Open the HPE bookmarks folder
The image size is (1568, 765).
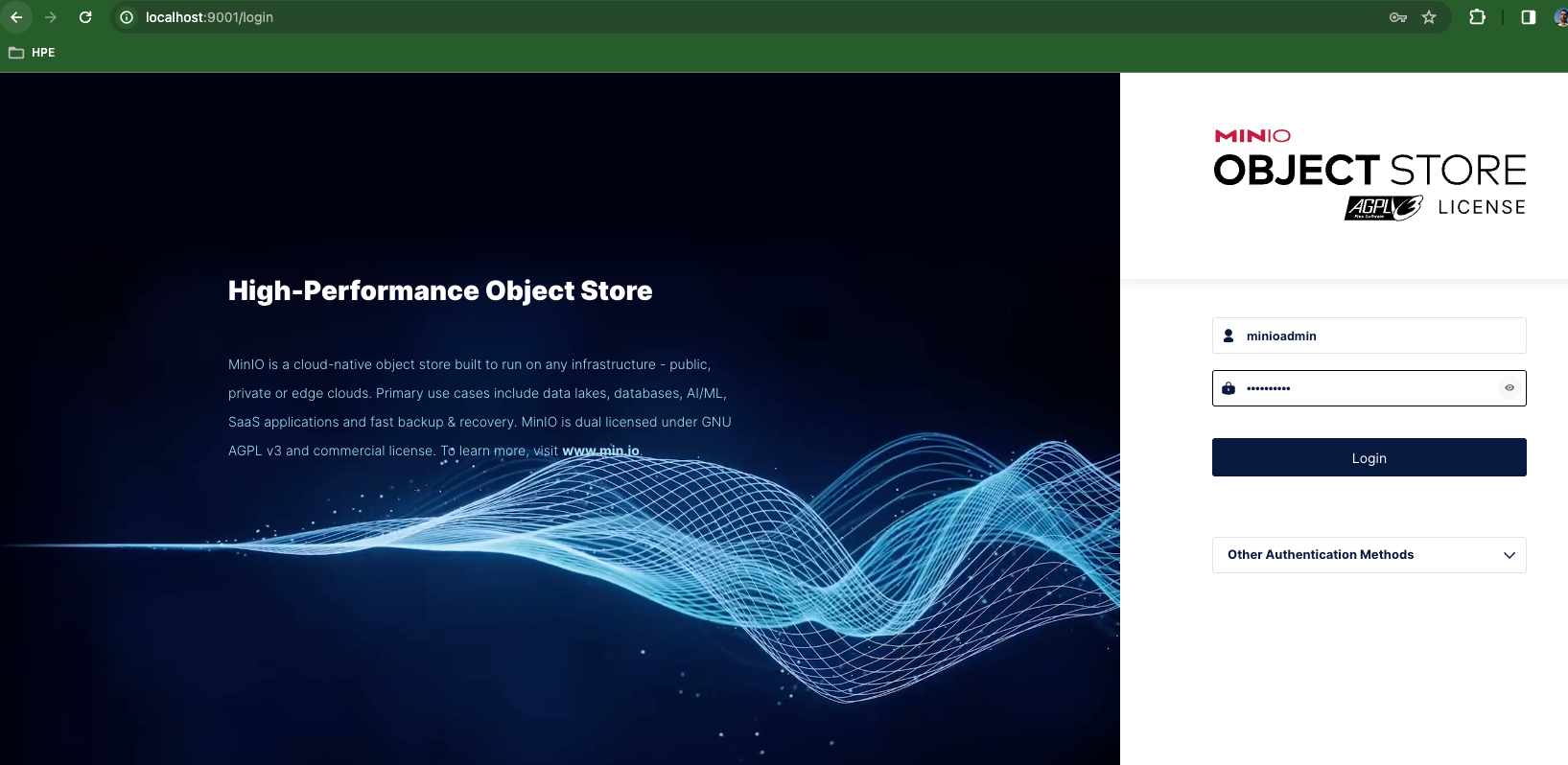33,53
